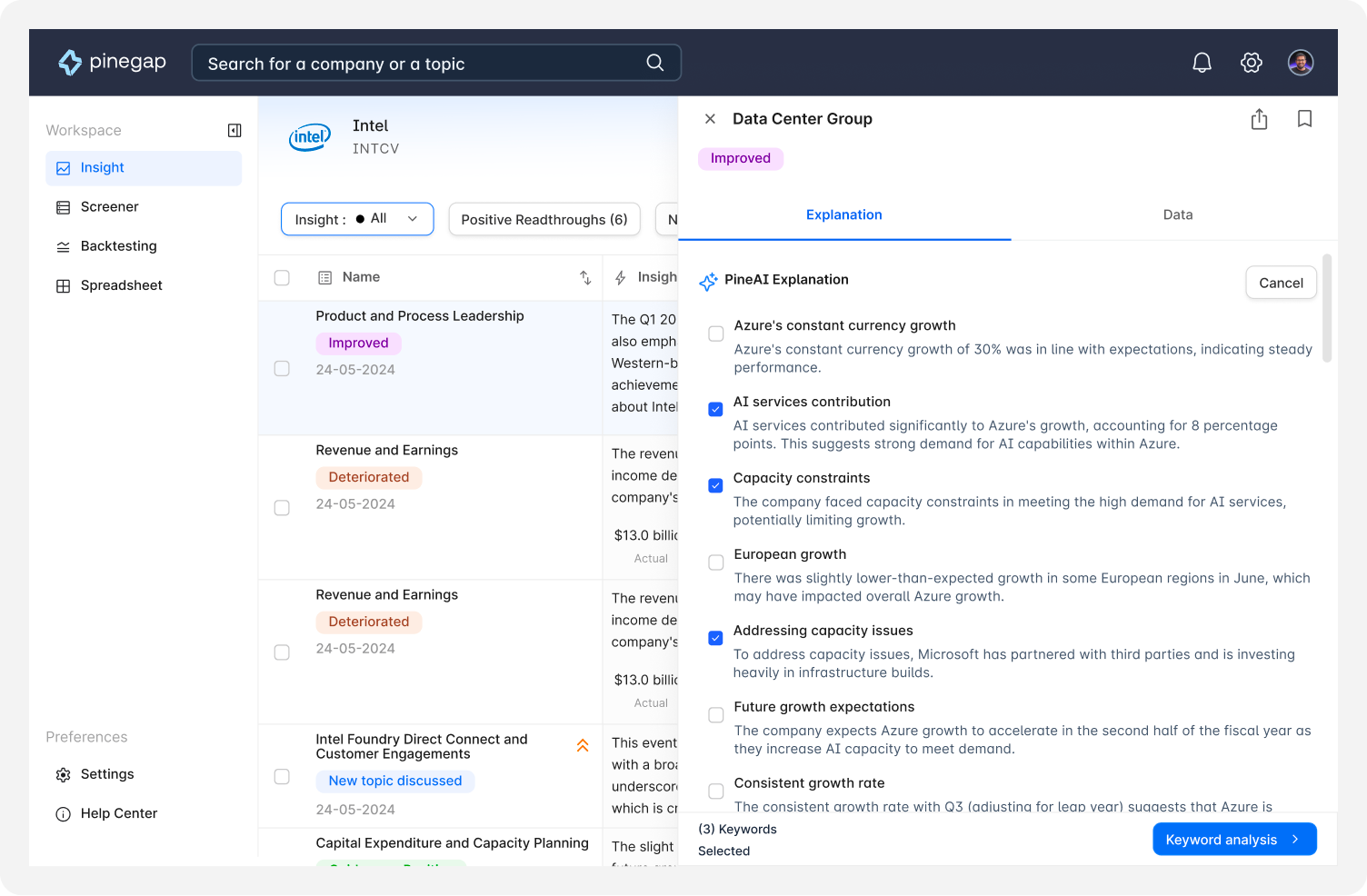Share the Data Center Group insight
The width and height of the screenshot is (1367, 896).
[x=1259, y=119]
